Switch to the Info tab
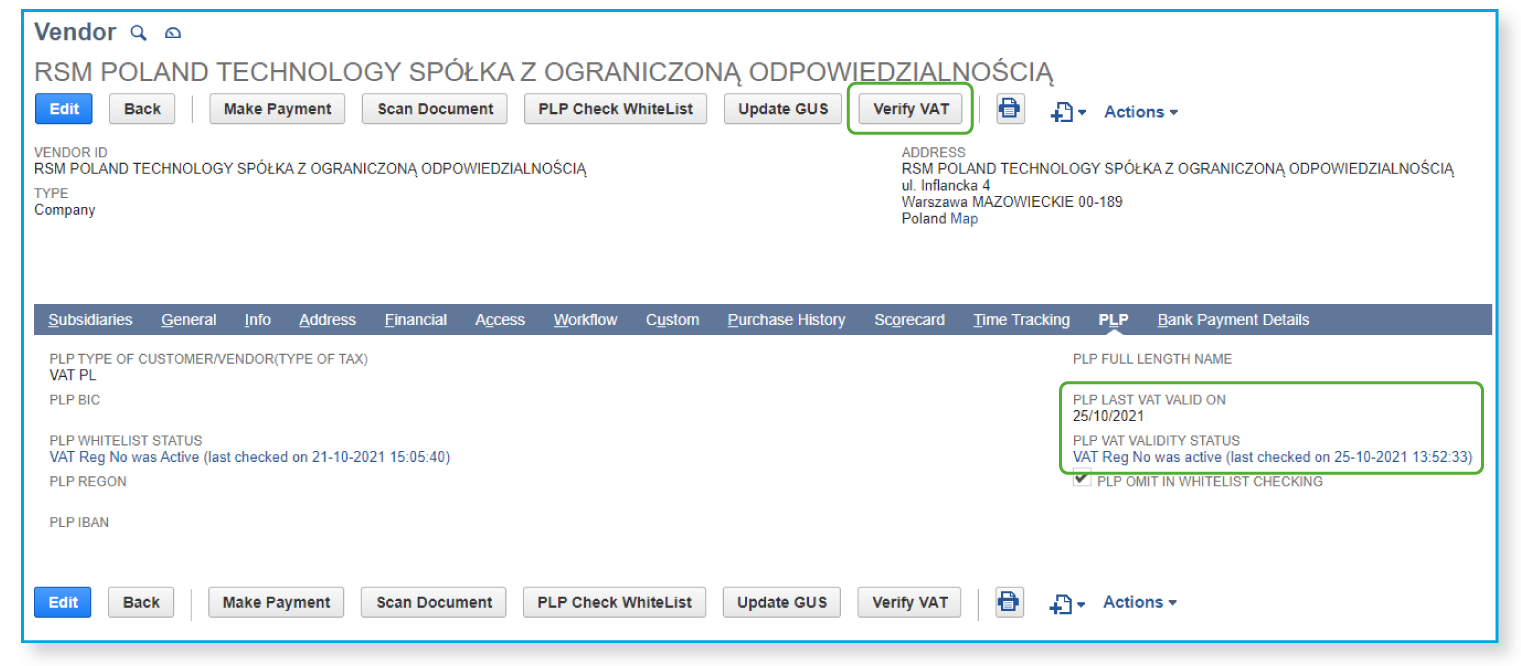 tap(258, 320)
